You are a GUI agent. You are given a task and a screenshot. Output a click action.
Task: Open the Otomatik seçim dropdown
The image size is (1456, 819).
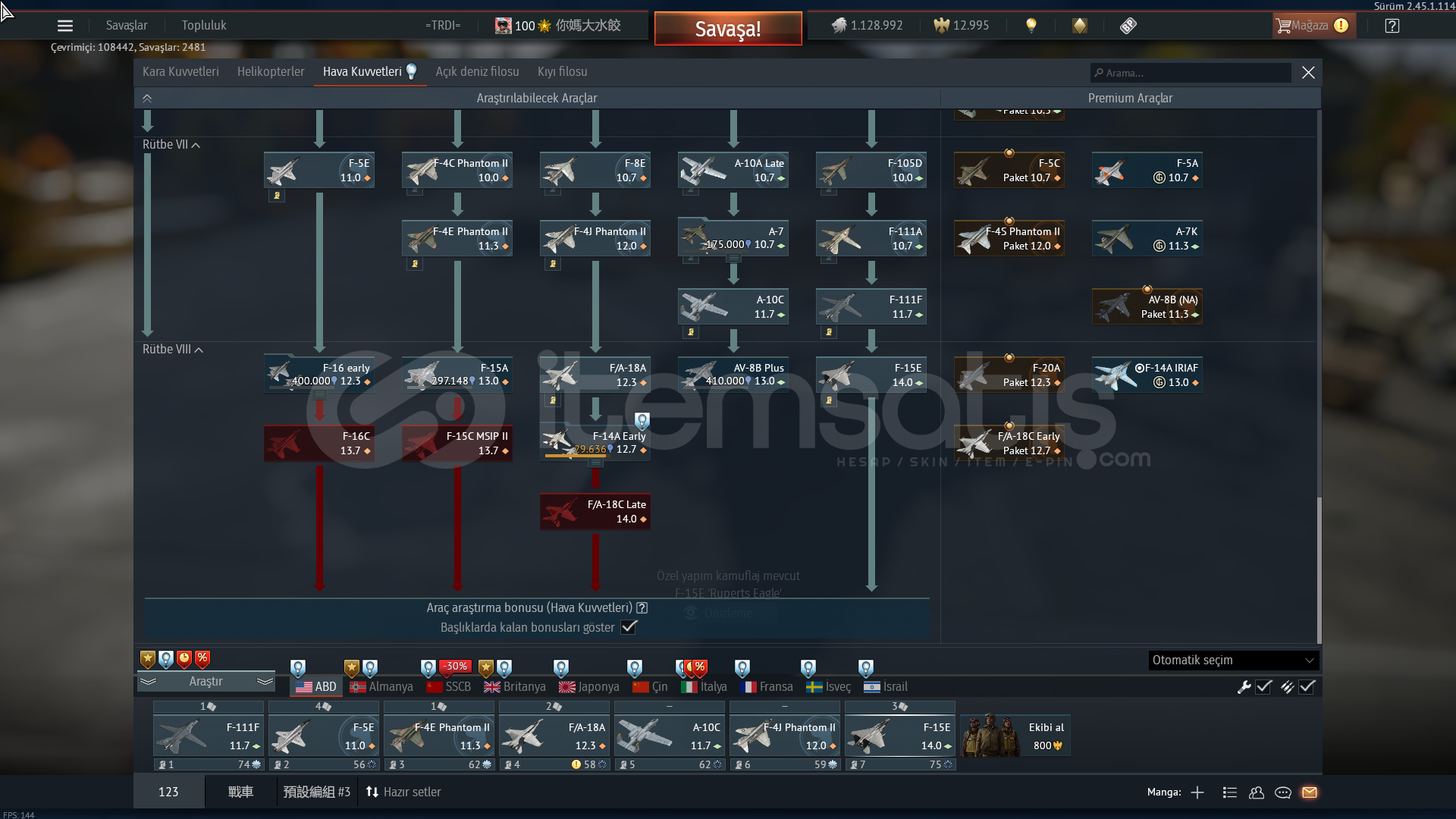coord(1234,661)
